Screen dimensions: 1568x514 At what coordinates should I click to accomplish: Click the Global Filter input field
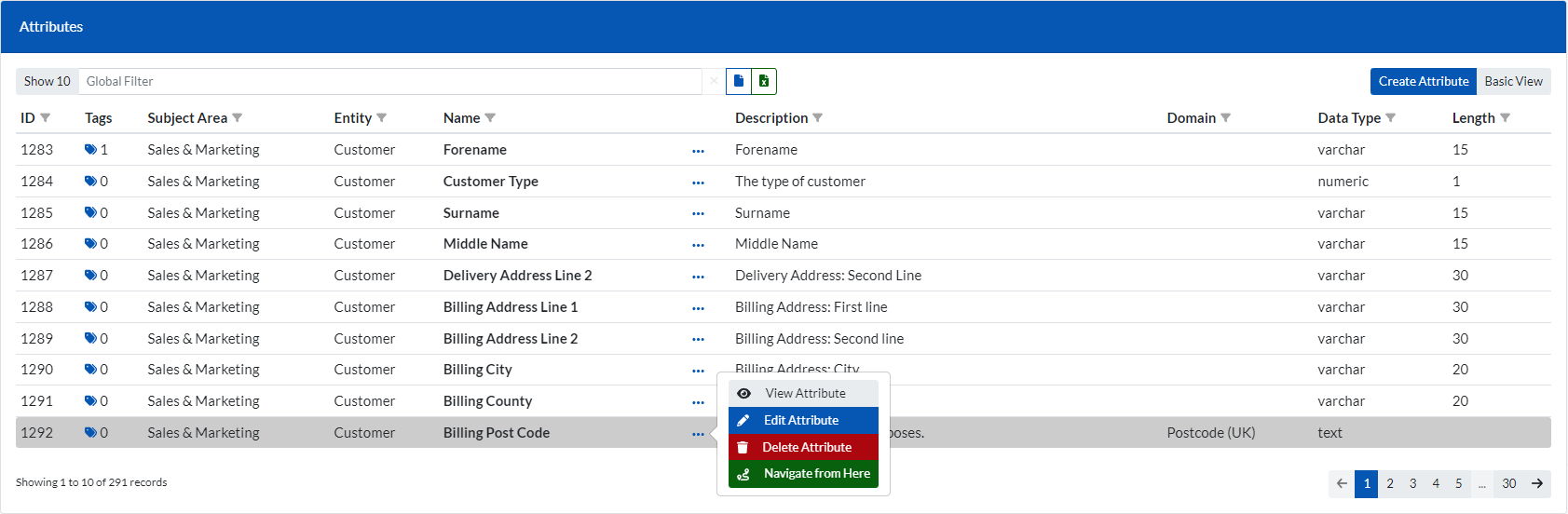(389, 81)
